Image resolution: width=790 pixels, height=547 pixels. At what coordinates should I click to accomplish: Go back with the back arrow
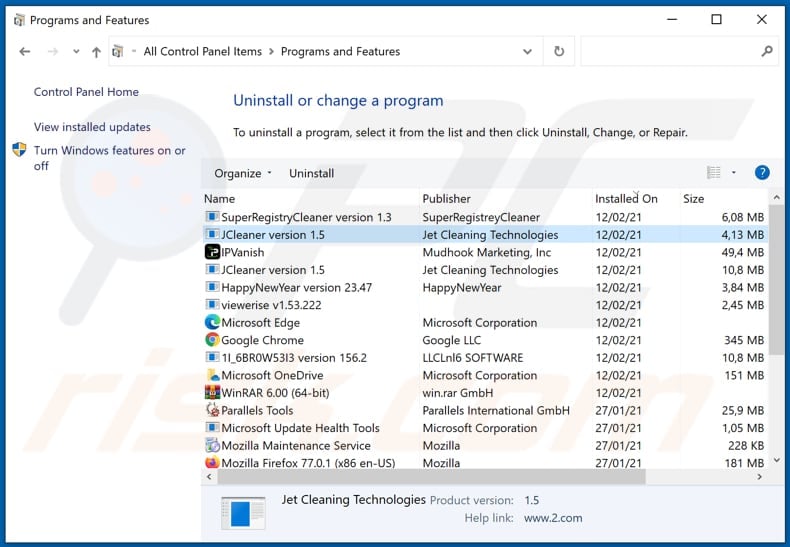[25, 51]
